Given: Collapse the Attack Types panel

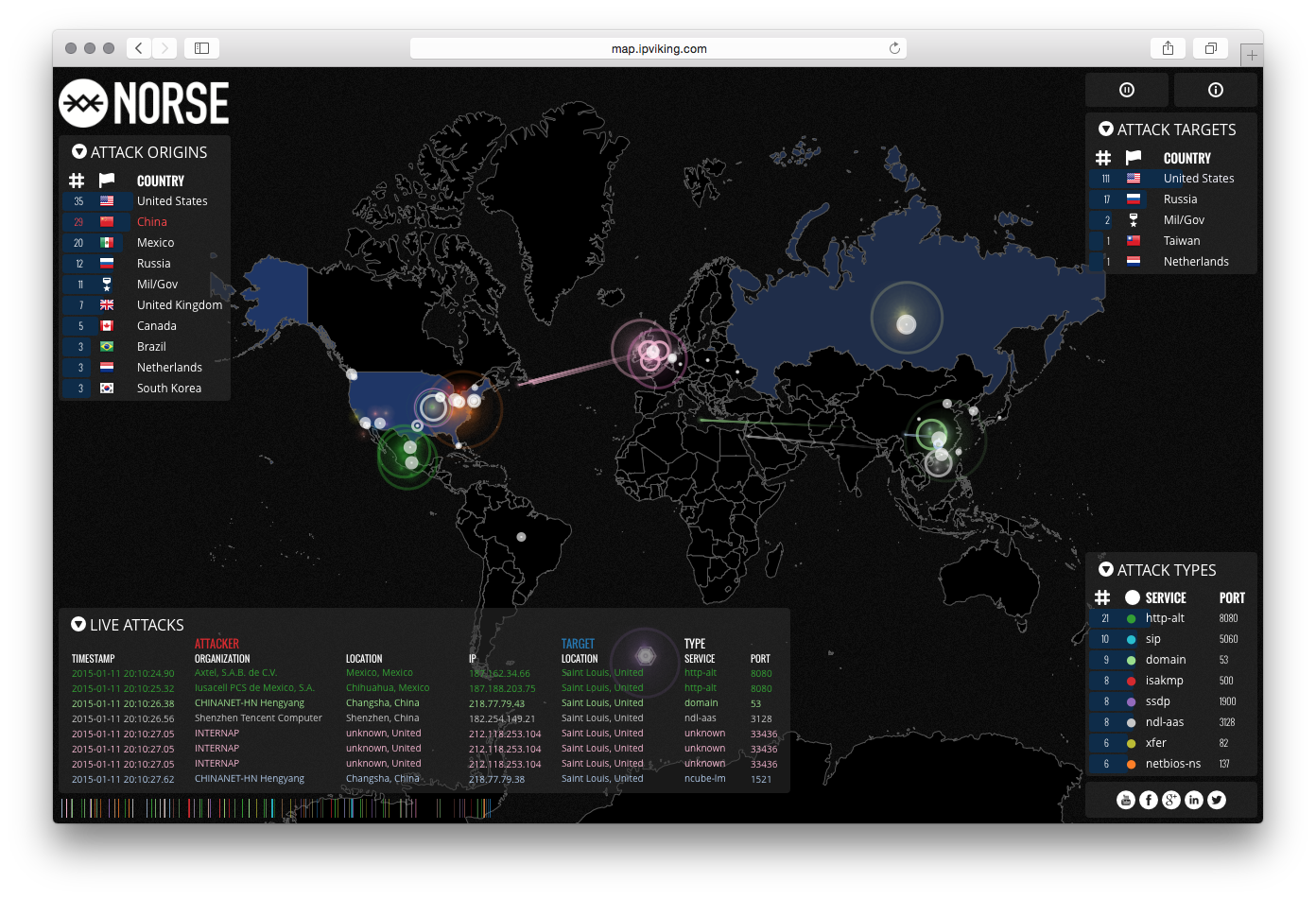Looking at the screenshot, I should 1106,569.
